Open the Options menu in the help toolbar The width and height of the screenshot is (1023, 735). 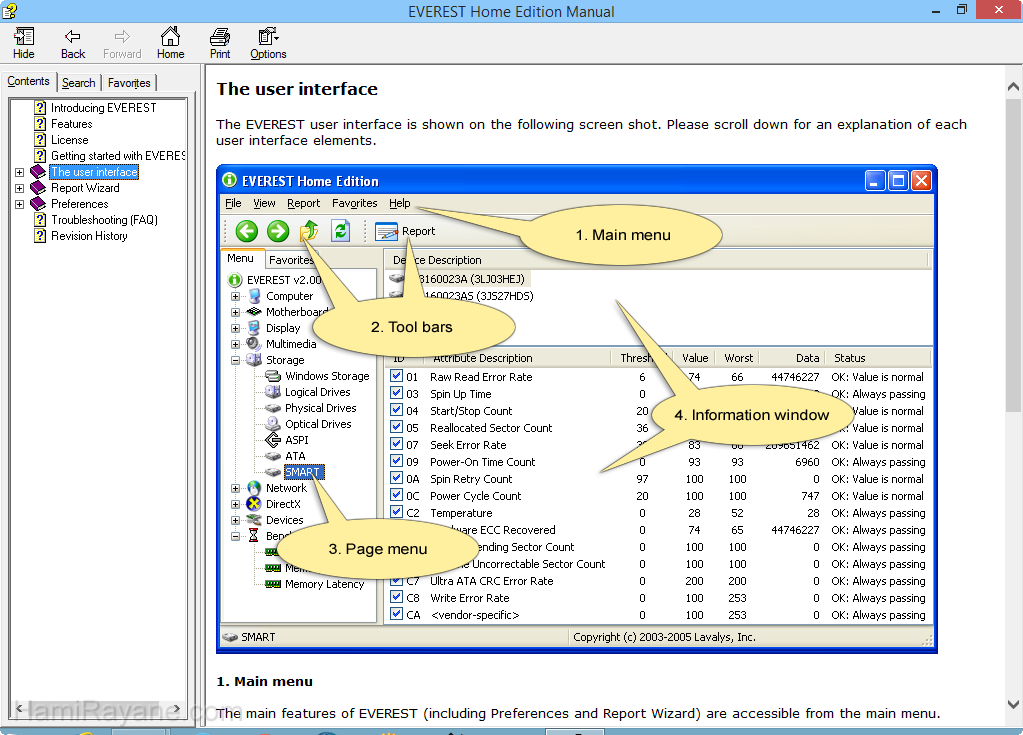pos(268,44)
